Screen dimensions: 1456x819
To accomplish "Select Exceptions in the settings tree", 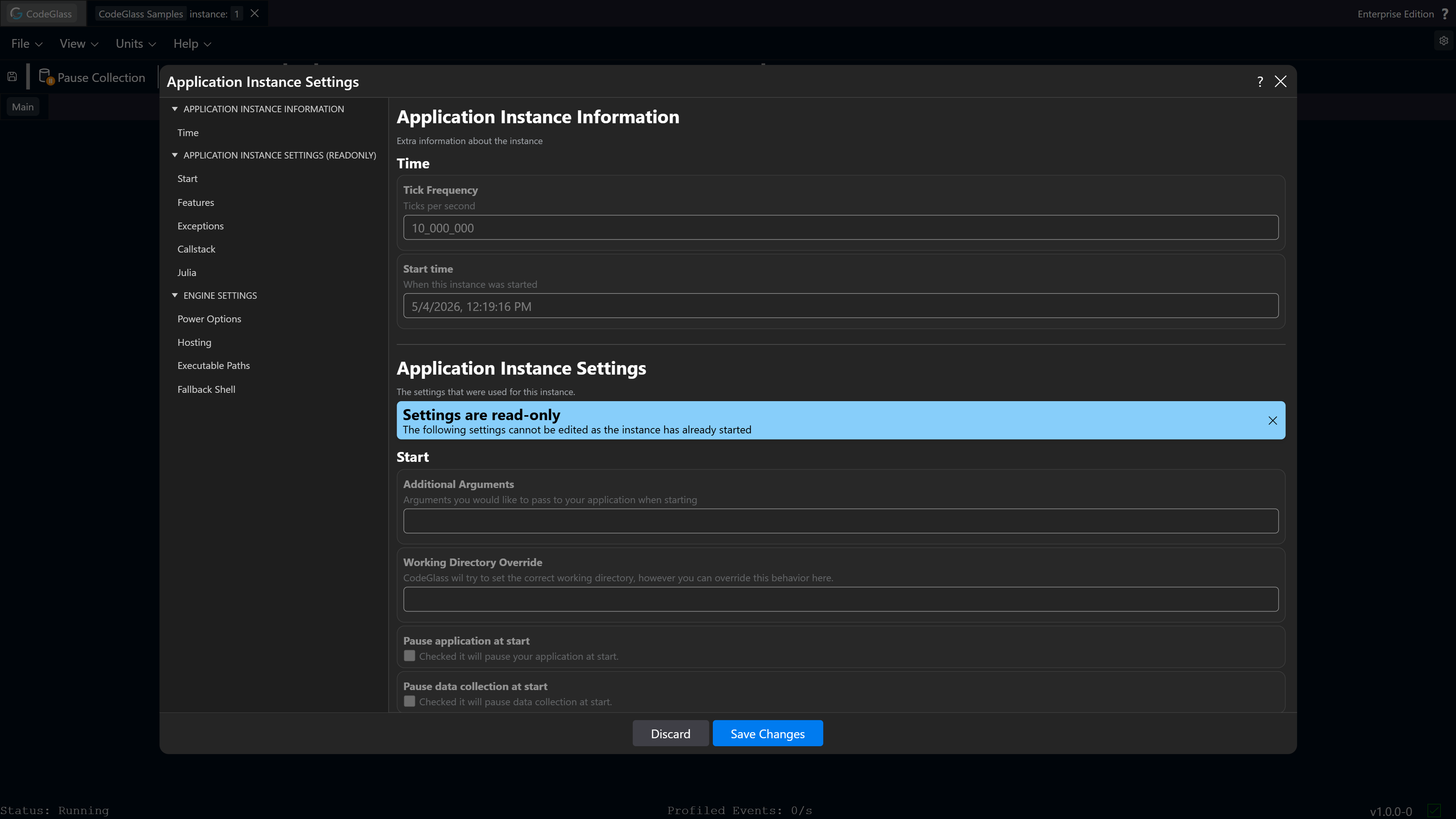I will click(x=200, y=226).
